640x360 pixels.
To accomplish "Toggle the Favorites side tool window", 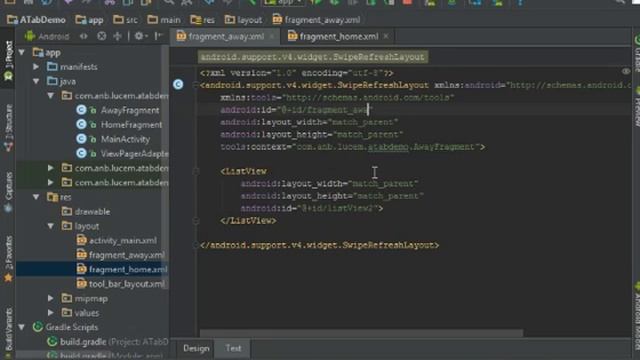I will tap(8, 258).
